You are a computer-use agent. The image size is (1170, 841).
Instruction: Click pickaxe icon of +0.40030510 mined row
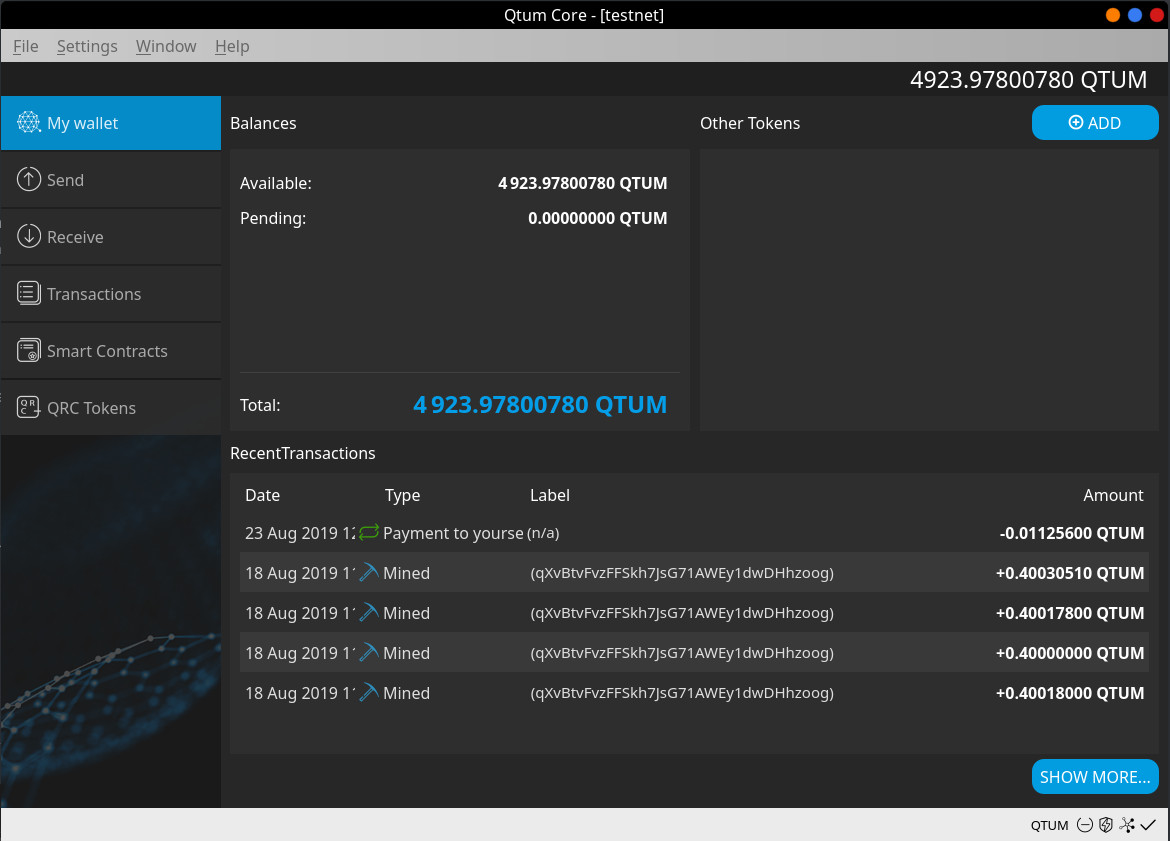point(369,572)
